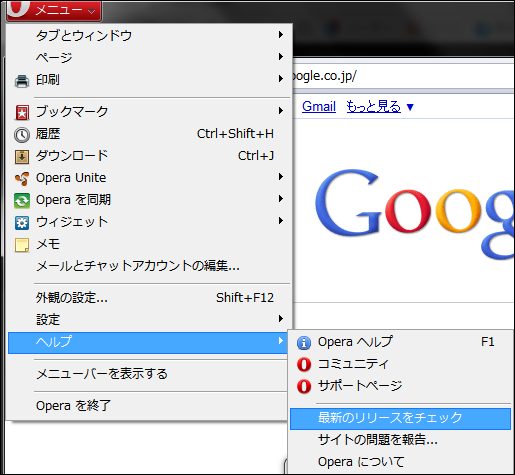Select 最新のリリースをチェック
The image size is (515, 475).
point(400,418)
